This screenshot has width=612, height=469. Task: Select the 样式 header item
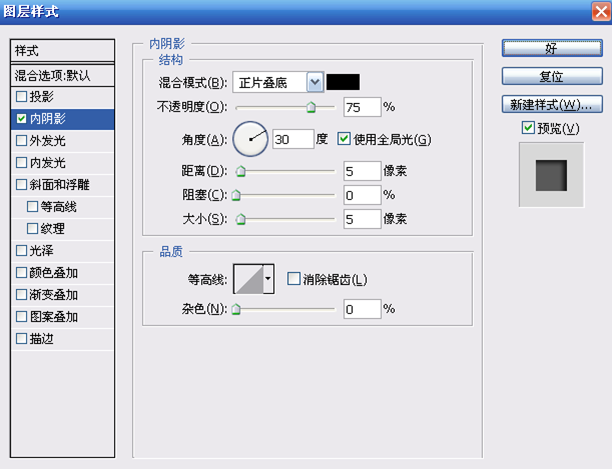click(66, 50)
